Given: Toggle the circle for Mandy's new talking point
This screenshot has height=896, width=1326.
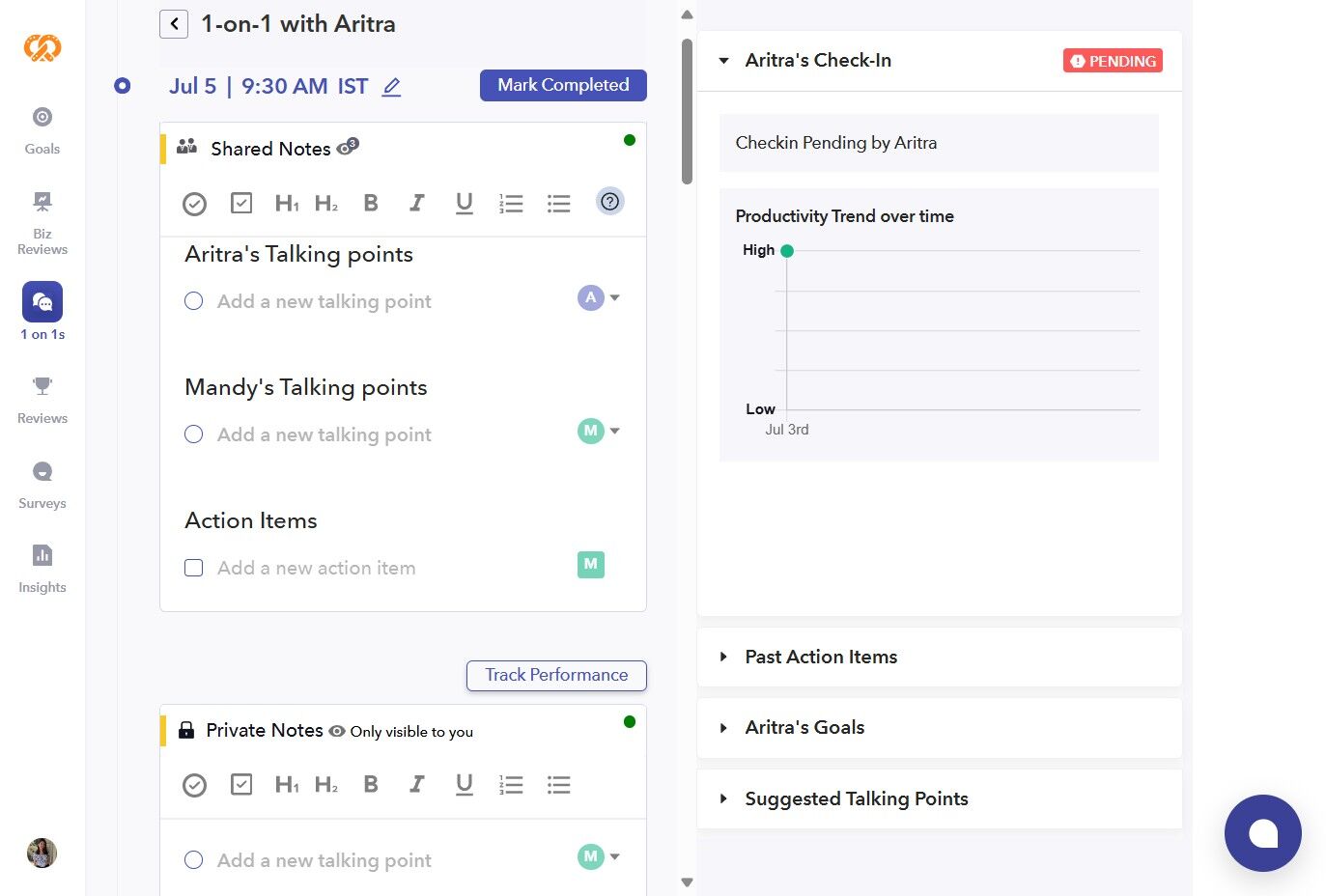Looking at the screenshot, I should 194,434.
